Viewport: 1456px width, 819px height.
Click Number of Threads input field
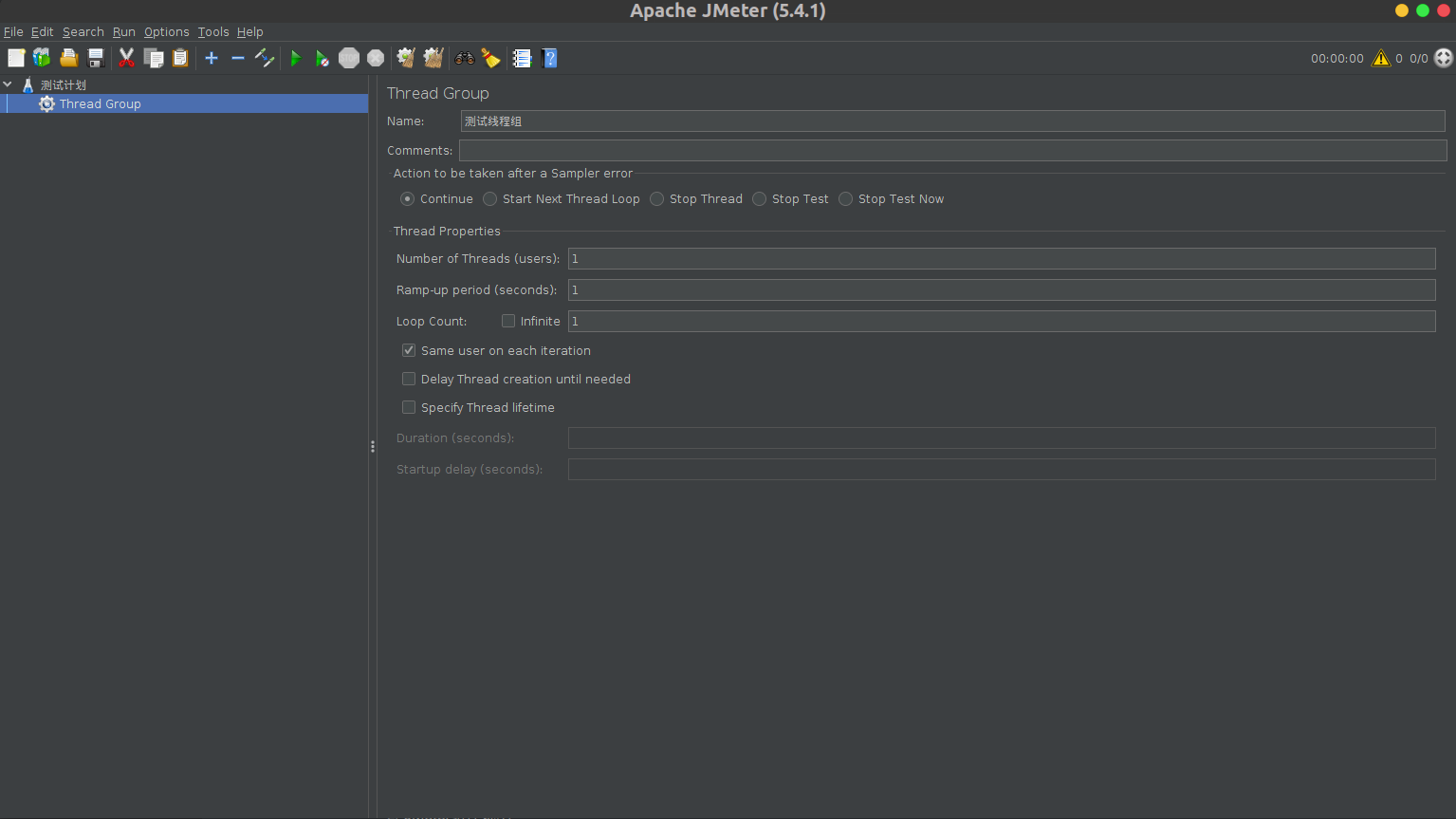coord(1002,258)
